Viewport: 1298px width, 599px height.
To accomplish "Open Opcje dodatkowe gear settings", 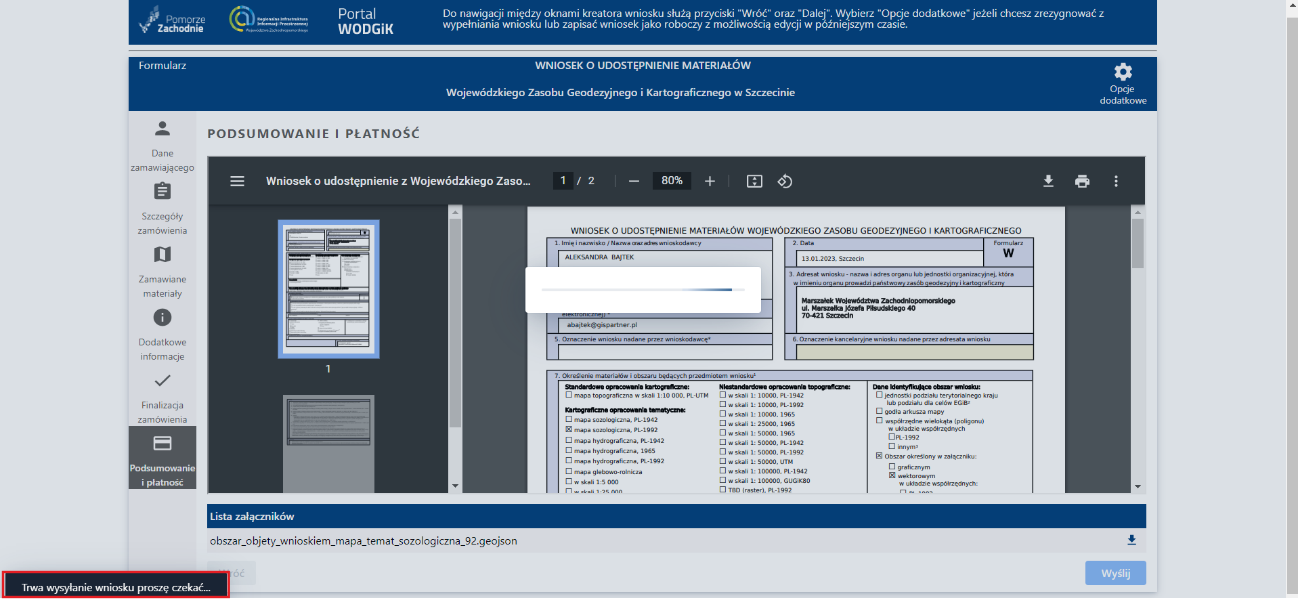I will (x=1123, y=73).
